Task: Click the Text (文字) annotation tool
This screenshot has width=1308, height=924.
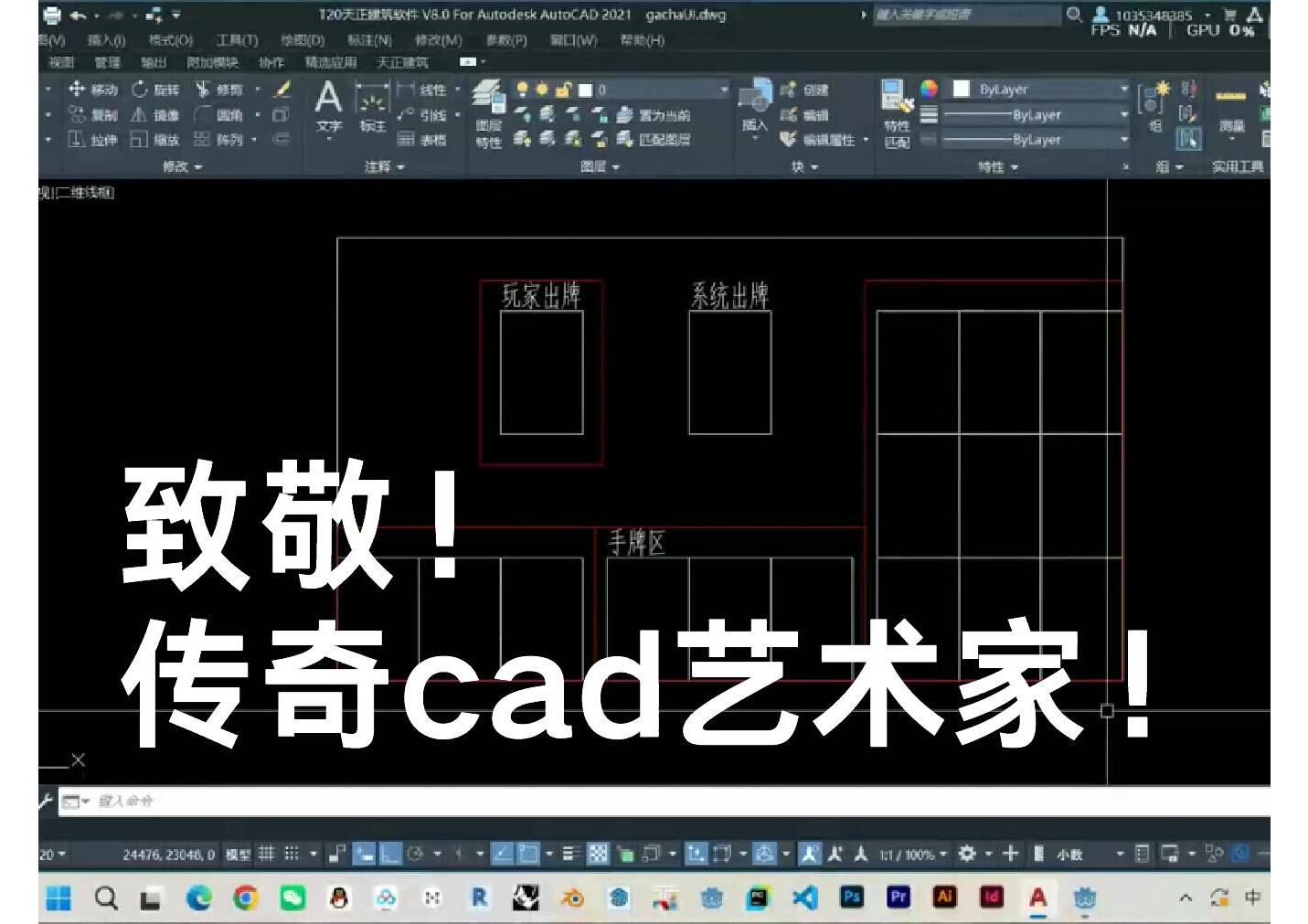Action: (x=328, y=105)
